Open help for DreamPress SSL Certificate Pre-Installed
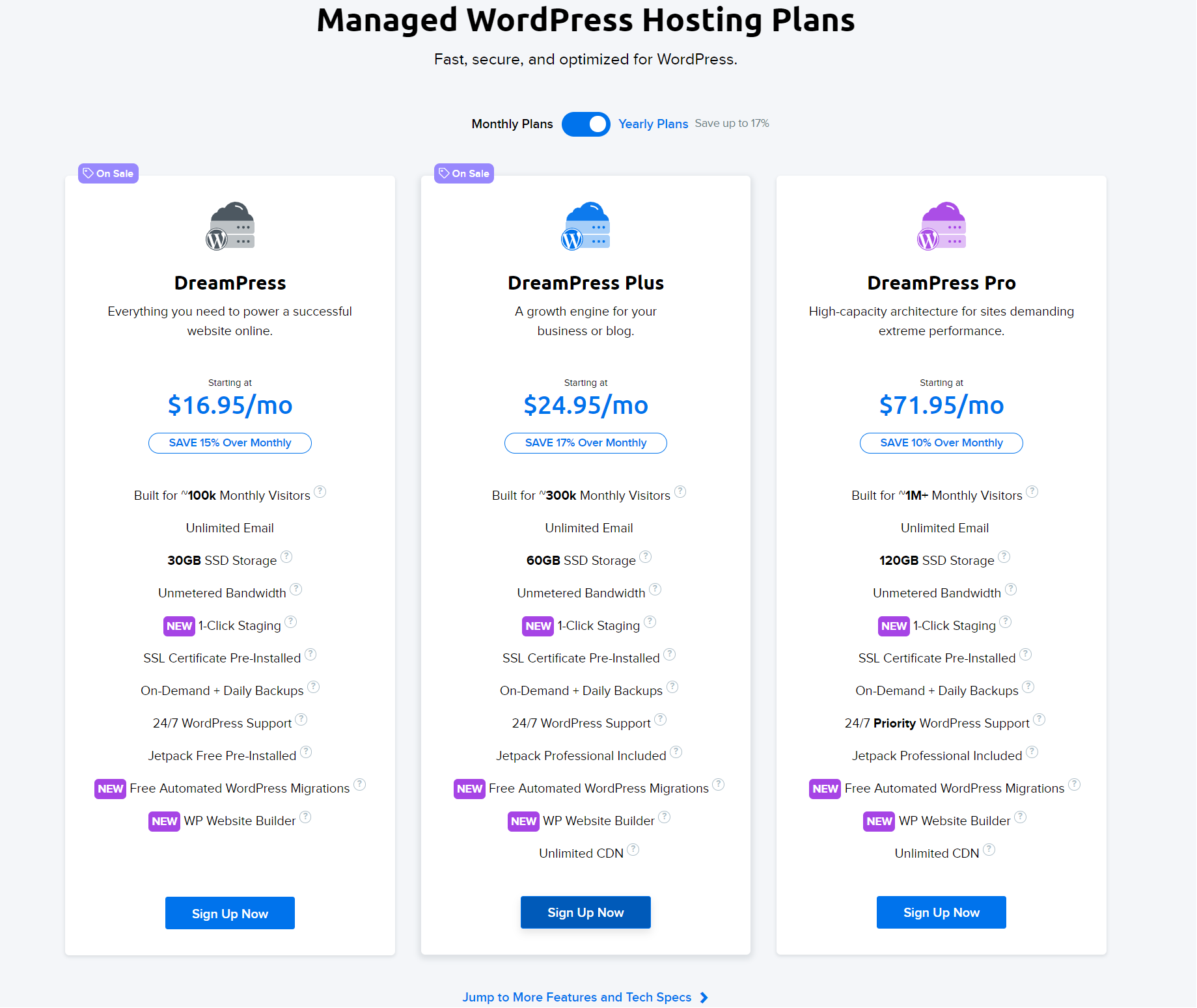Image resolution: width=1197 pixels, height=1008 pixels. click(x=310, y=654)
